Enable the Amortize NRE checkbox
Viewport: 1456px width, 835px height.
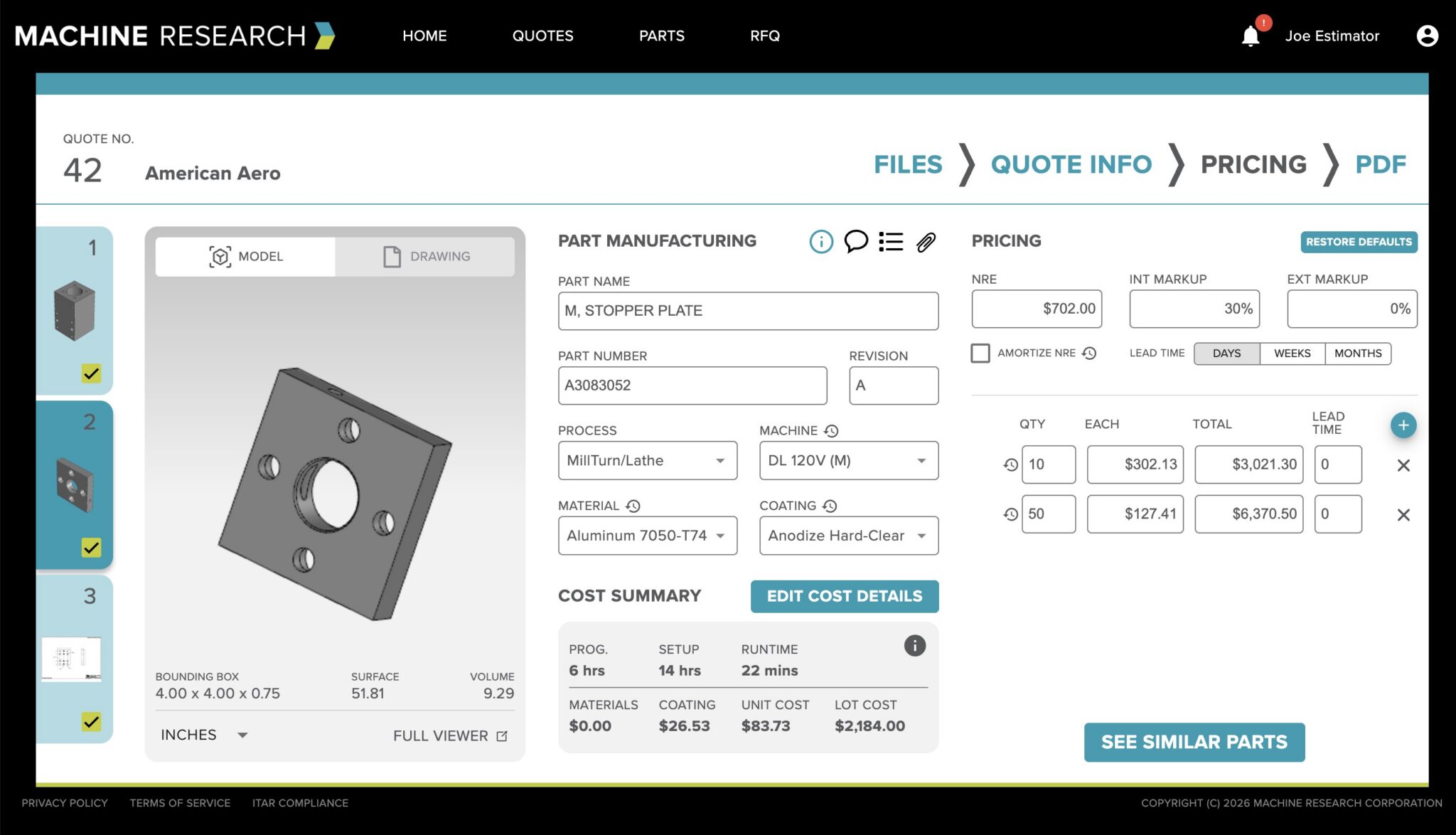(980, 353)
